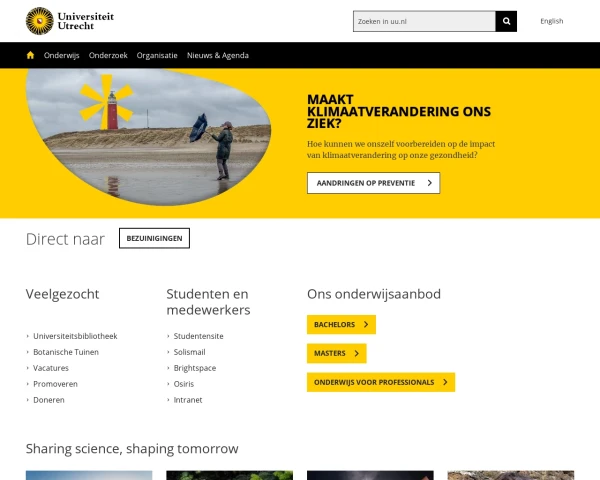Click the lighthouse beach hero image

[148, 137]
